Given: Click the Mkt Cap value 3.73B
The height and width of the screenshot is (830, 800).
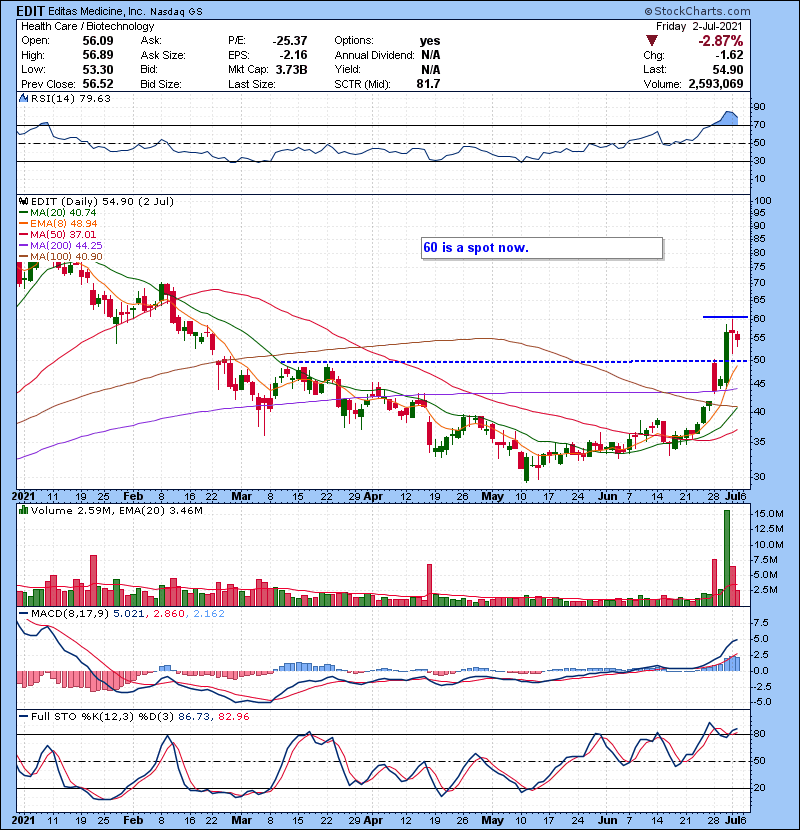Looking at the screenshot, I should click(292, 69).
